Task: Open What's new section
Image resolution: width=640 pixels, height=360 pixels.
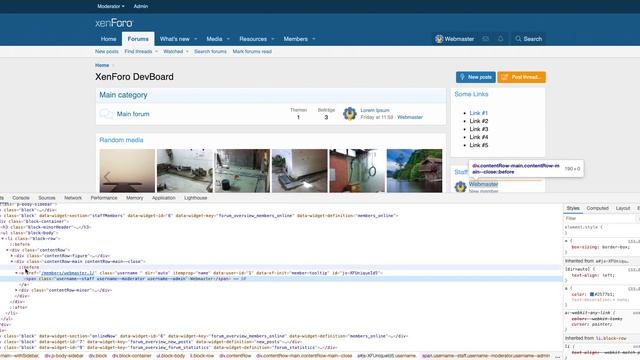Action: pyautogui.click(x=175, y=39)
